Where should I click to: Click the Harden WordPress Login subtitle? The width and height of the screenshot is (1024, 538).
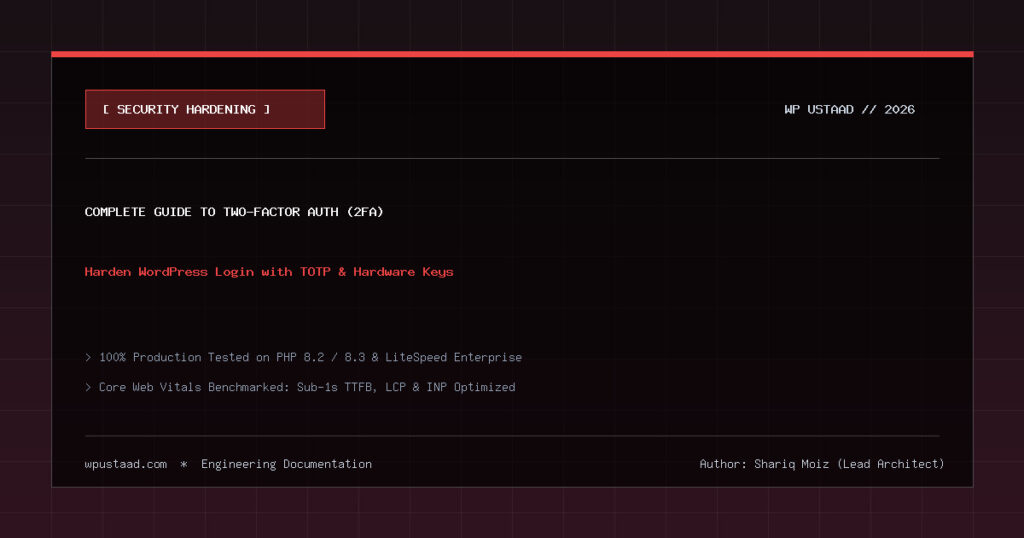268,272
